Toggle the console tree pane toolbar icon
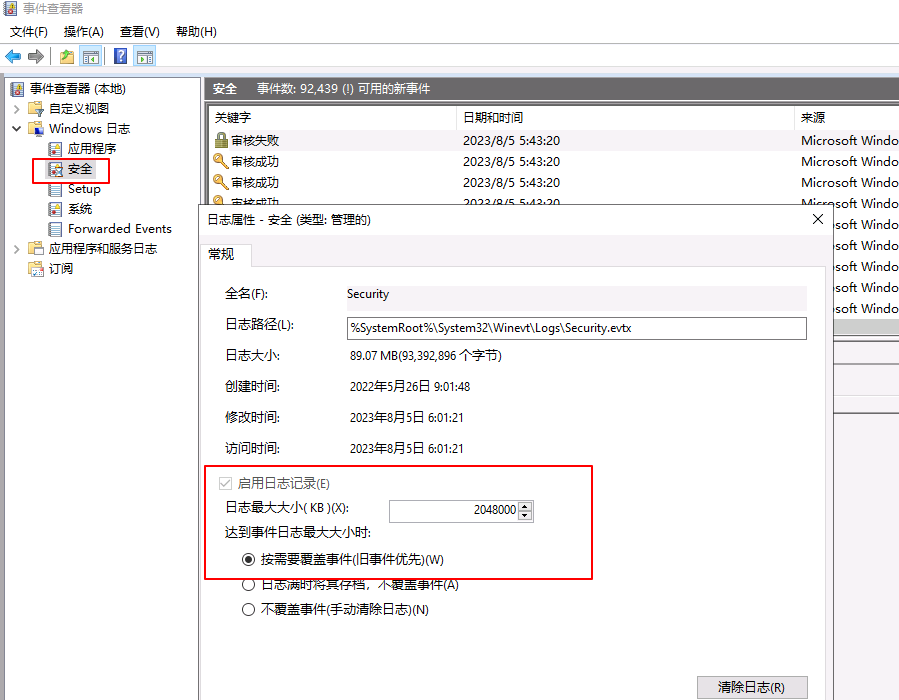 [91, 57]
